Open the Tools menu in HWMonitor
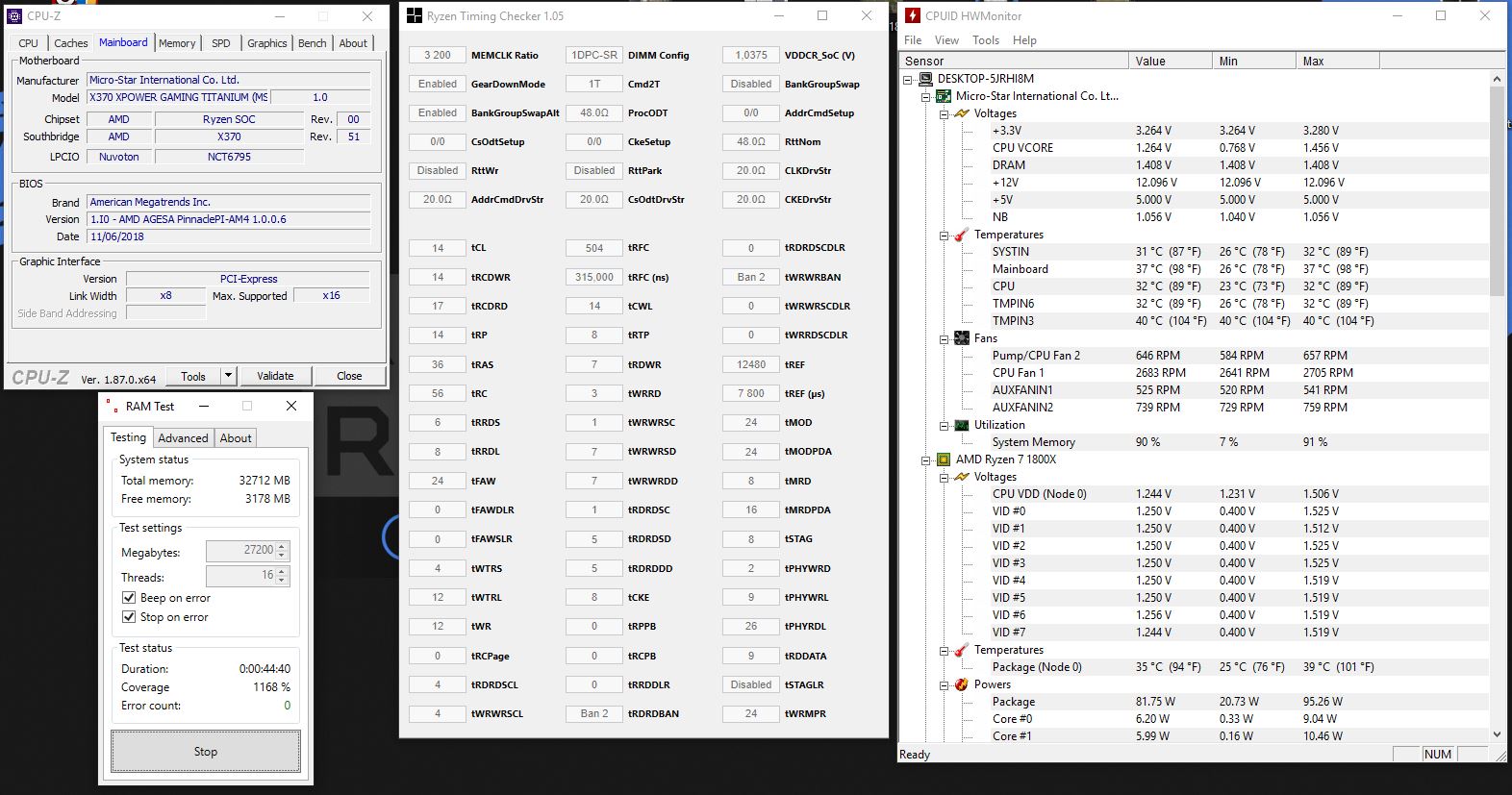 click(986, 40)
